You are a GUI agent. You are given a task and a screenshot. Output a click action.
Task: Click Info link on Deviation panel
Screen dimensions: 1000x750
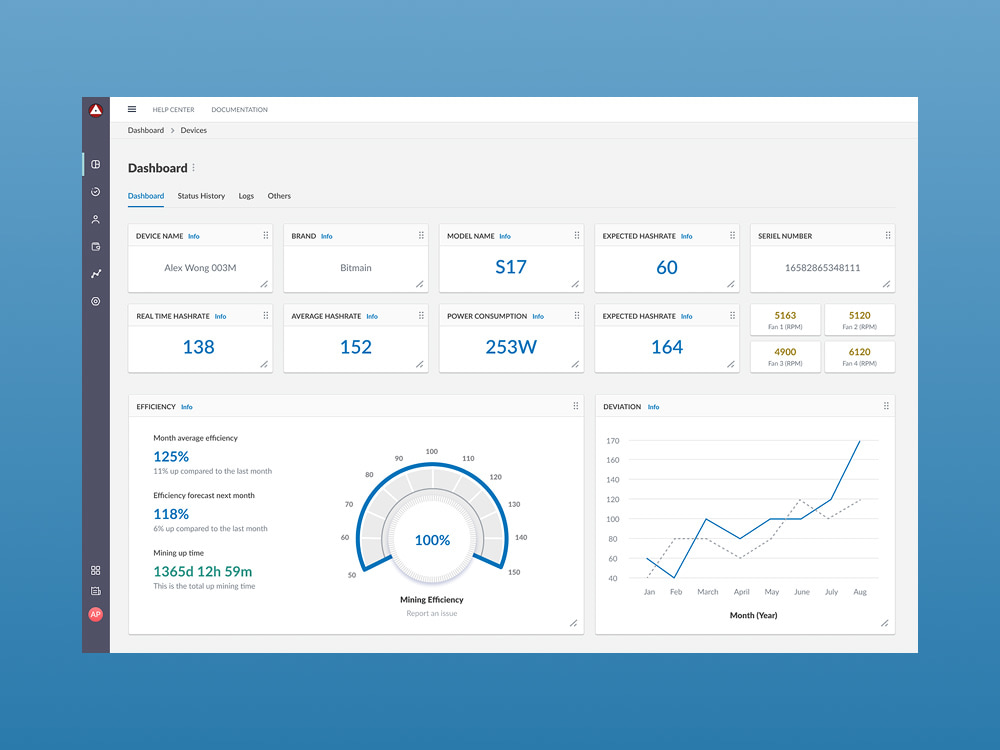click(654, 407)
